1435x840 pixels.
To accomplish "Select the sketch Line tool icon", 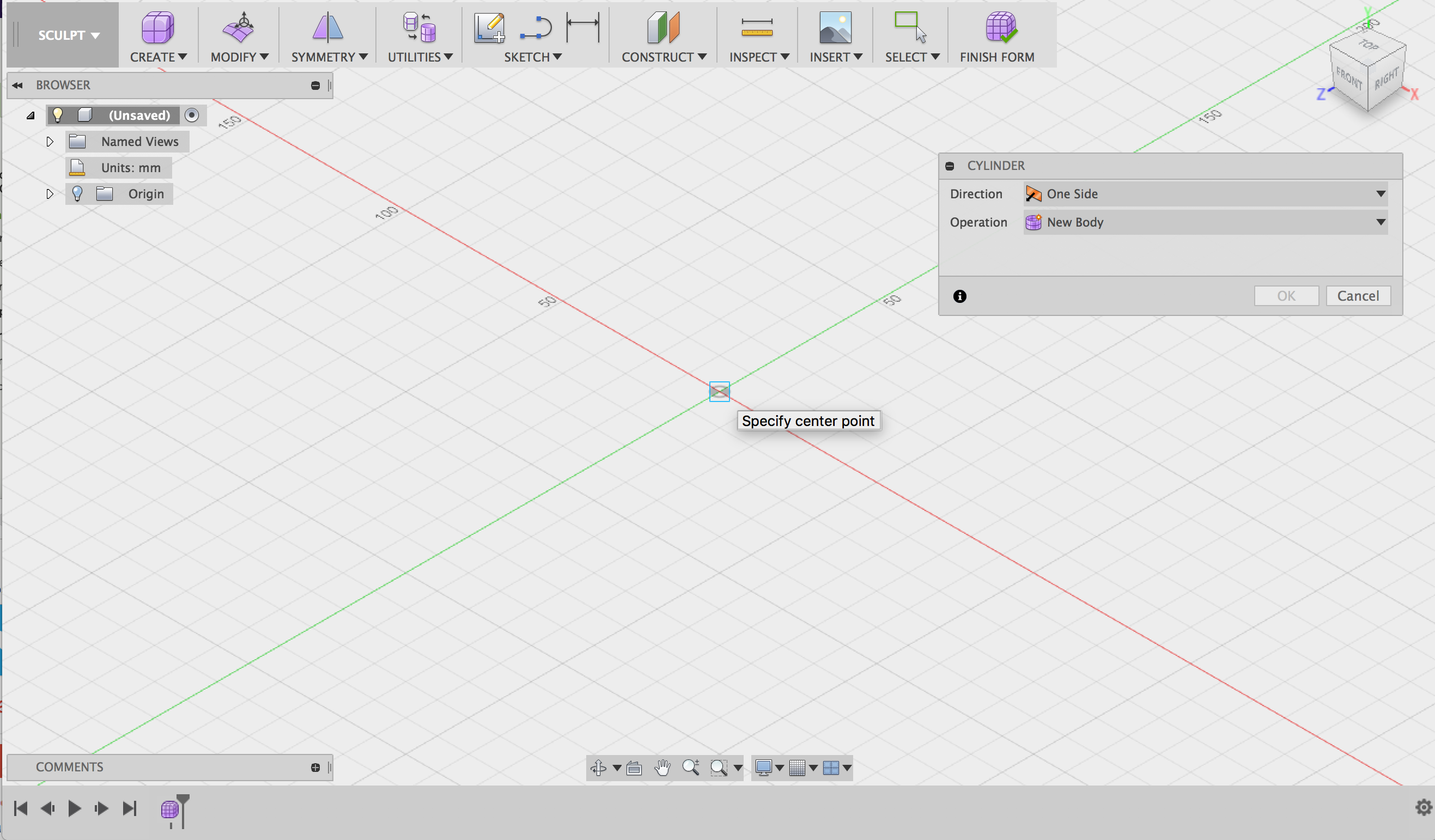I will (536, 28).
